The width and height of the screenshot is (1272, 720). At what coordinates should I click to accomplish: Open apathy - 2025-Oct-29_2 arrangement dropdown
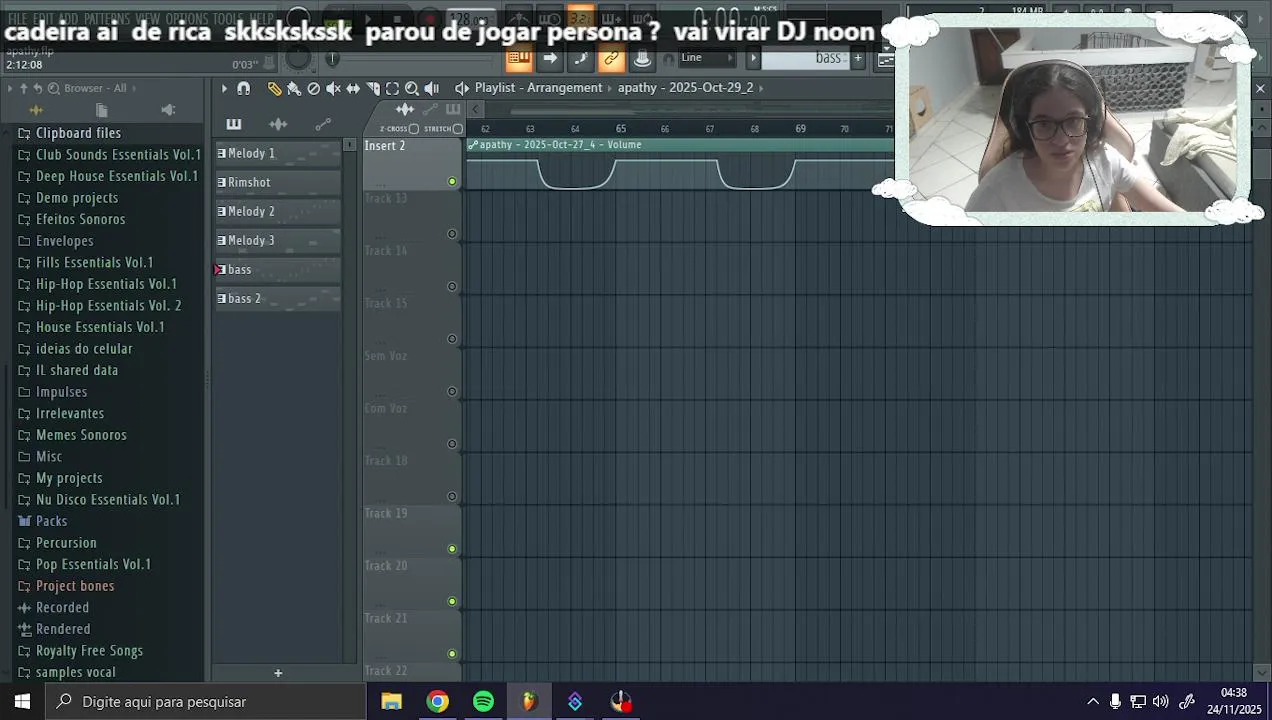click(685, 88)
